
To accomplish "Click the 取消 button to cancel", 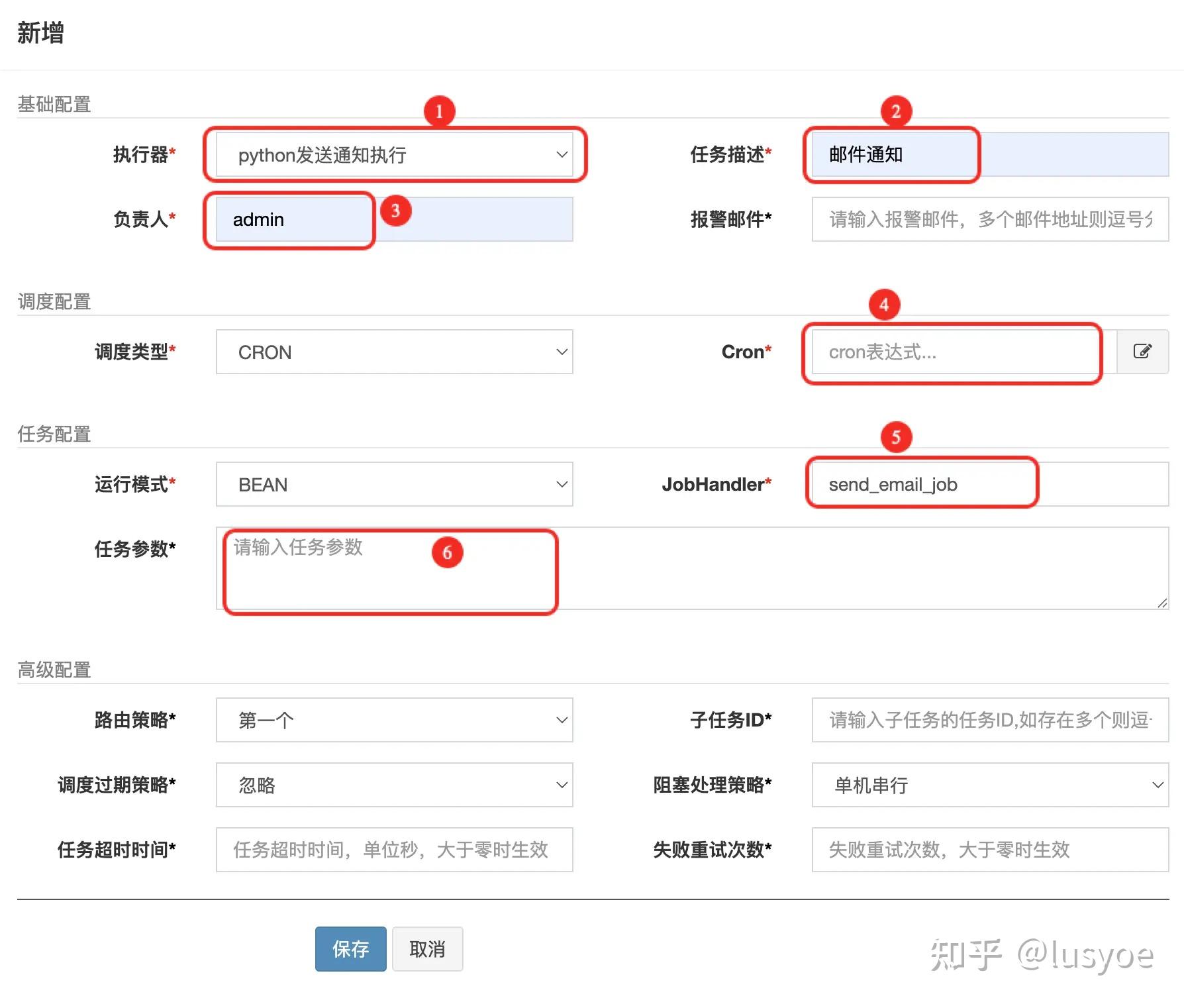I will tap(427, 950).
